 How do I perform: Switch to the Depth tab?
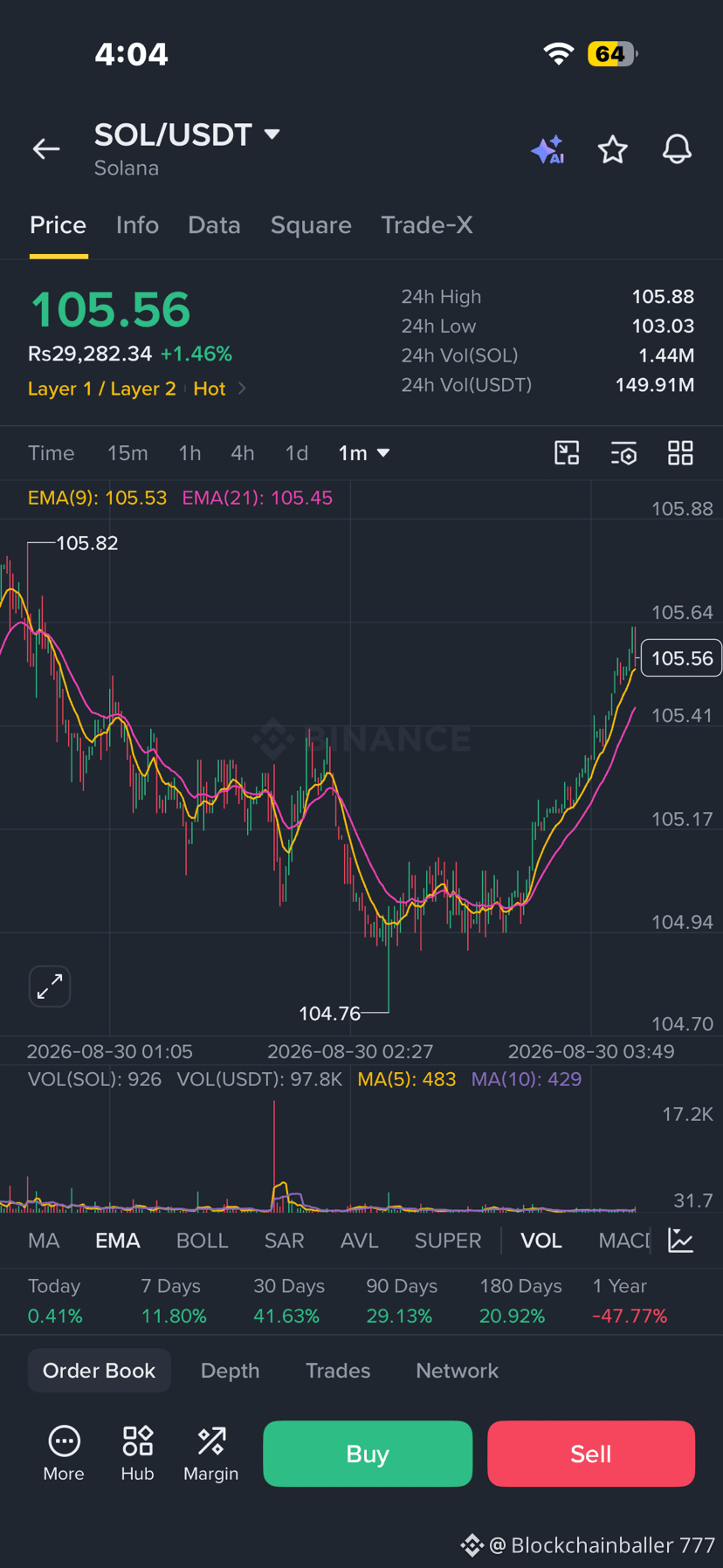230,1371
